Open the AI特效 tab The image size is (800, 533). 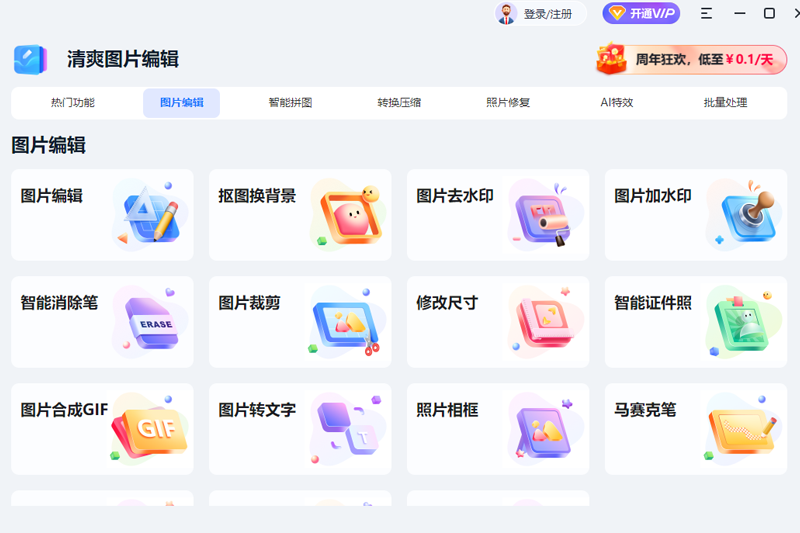pos(617,103)
